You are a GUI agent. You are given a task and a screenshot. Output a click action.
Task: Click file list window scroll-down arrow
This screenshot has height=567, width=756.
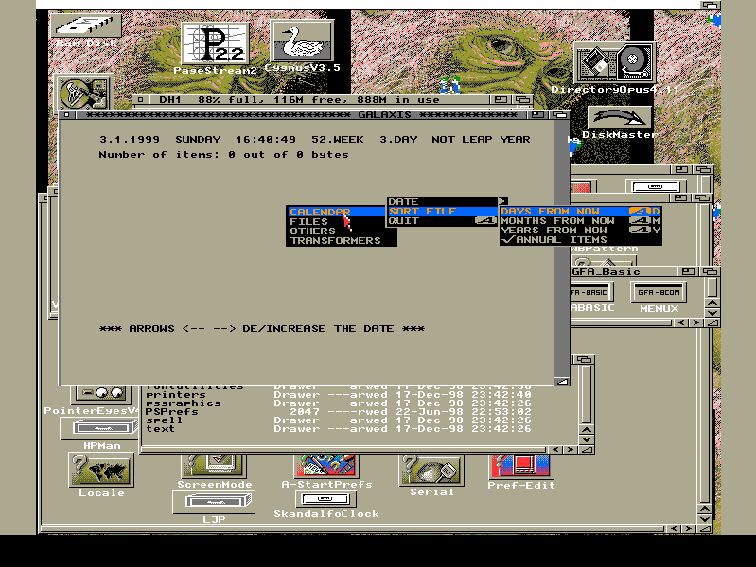coord(586,440)
